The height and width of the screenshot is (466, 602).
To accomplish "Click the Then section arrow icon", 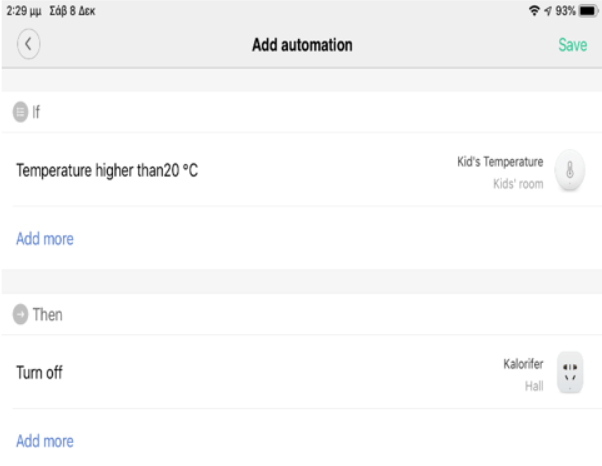I will click(22, 315).
